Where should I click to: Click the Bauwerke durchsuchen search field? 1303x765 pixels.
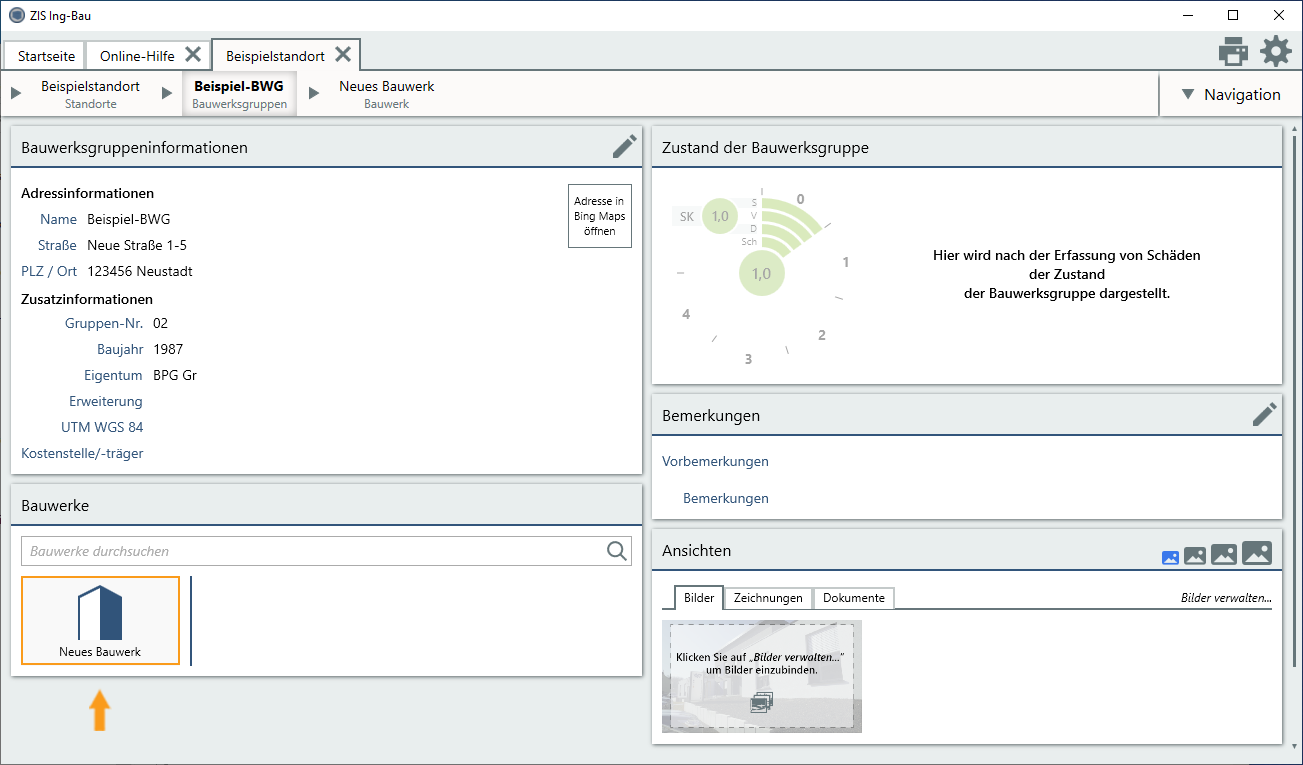click(312, 551)
